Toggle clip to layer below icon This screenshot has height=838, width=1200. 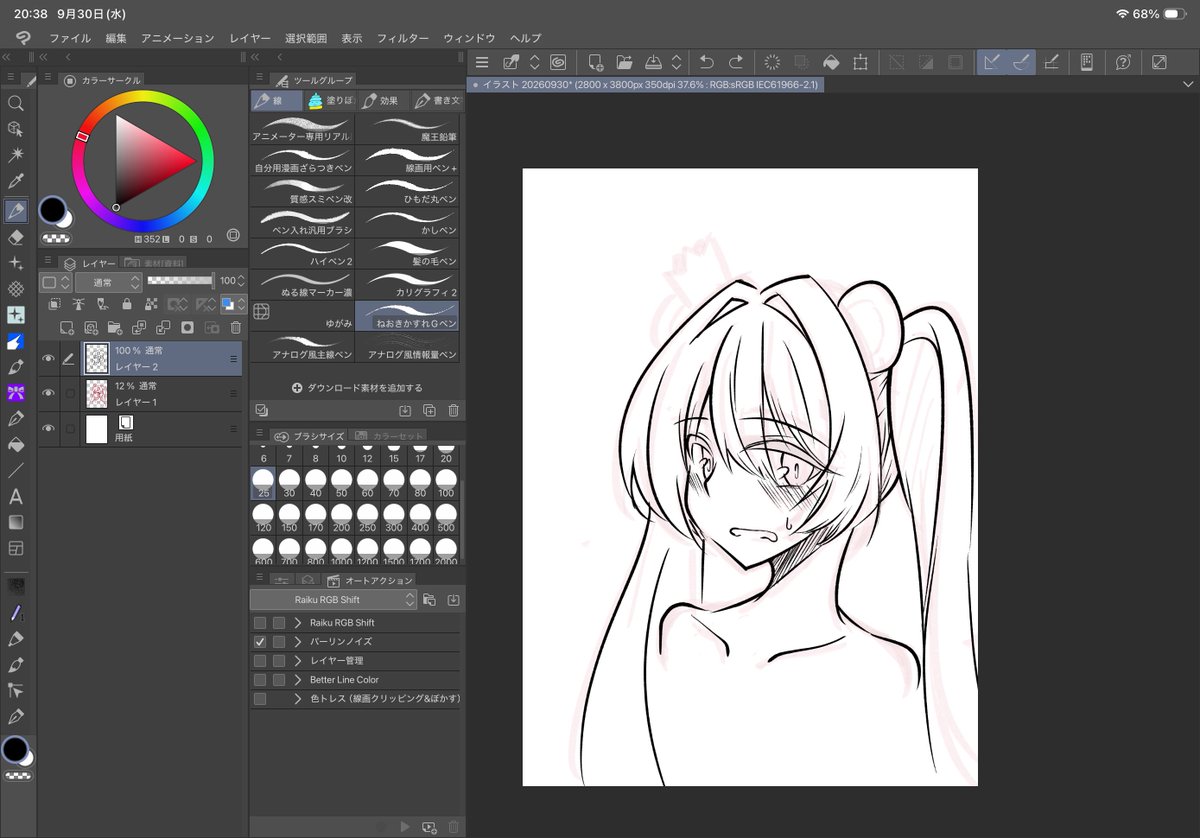[x=54, y=304]
